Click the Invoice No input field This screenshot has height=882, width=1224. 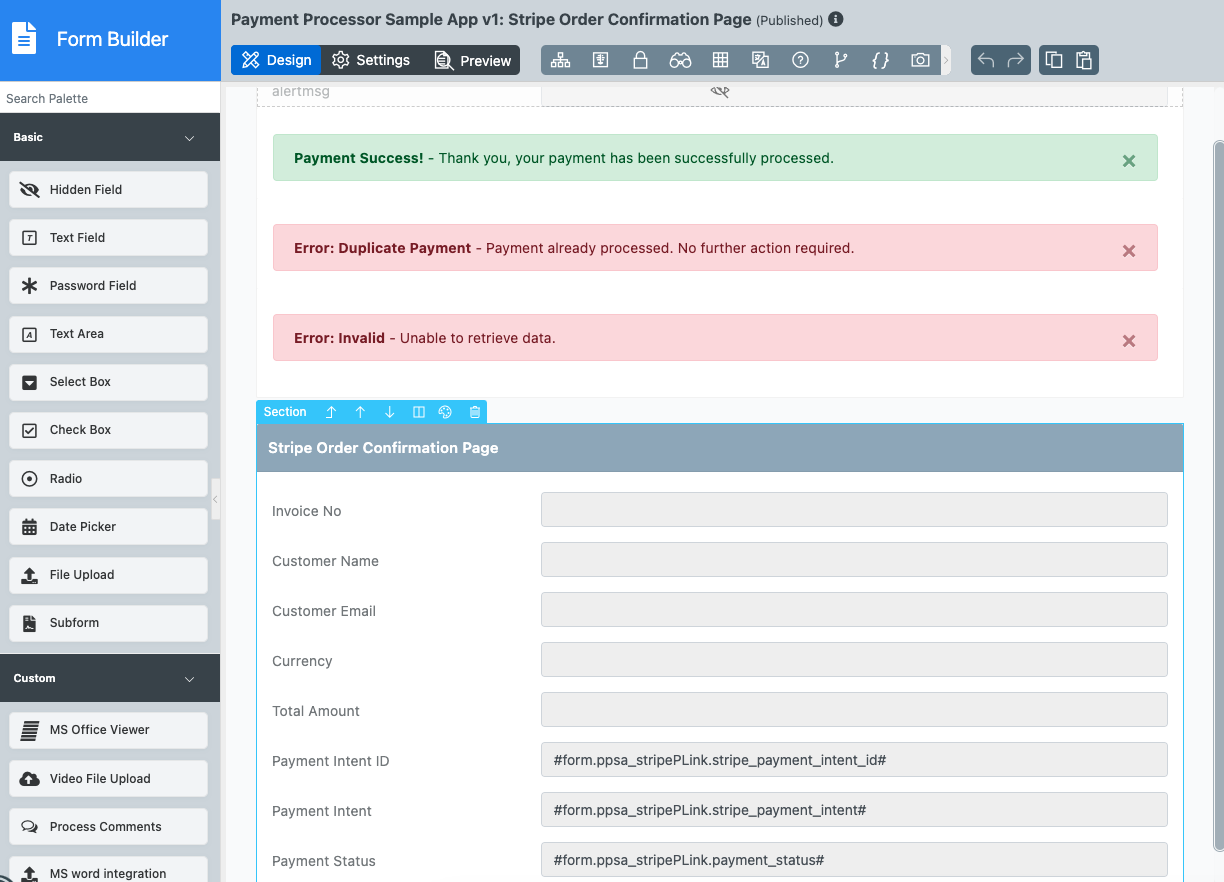pos(854,509)
